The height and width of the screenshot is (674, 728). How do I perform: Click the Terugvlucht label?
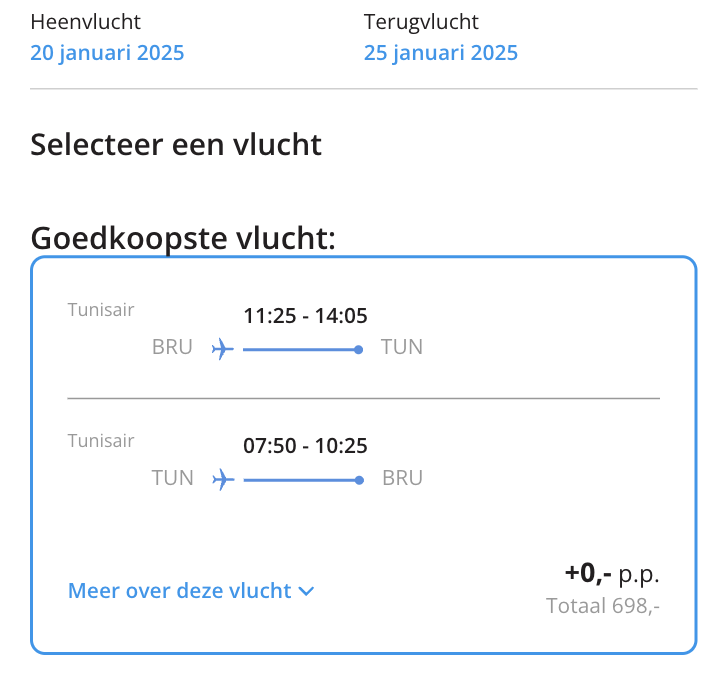pyautogui.click(x=421, y=22)
